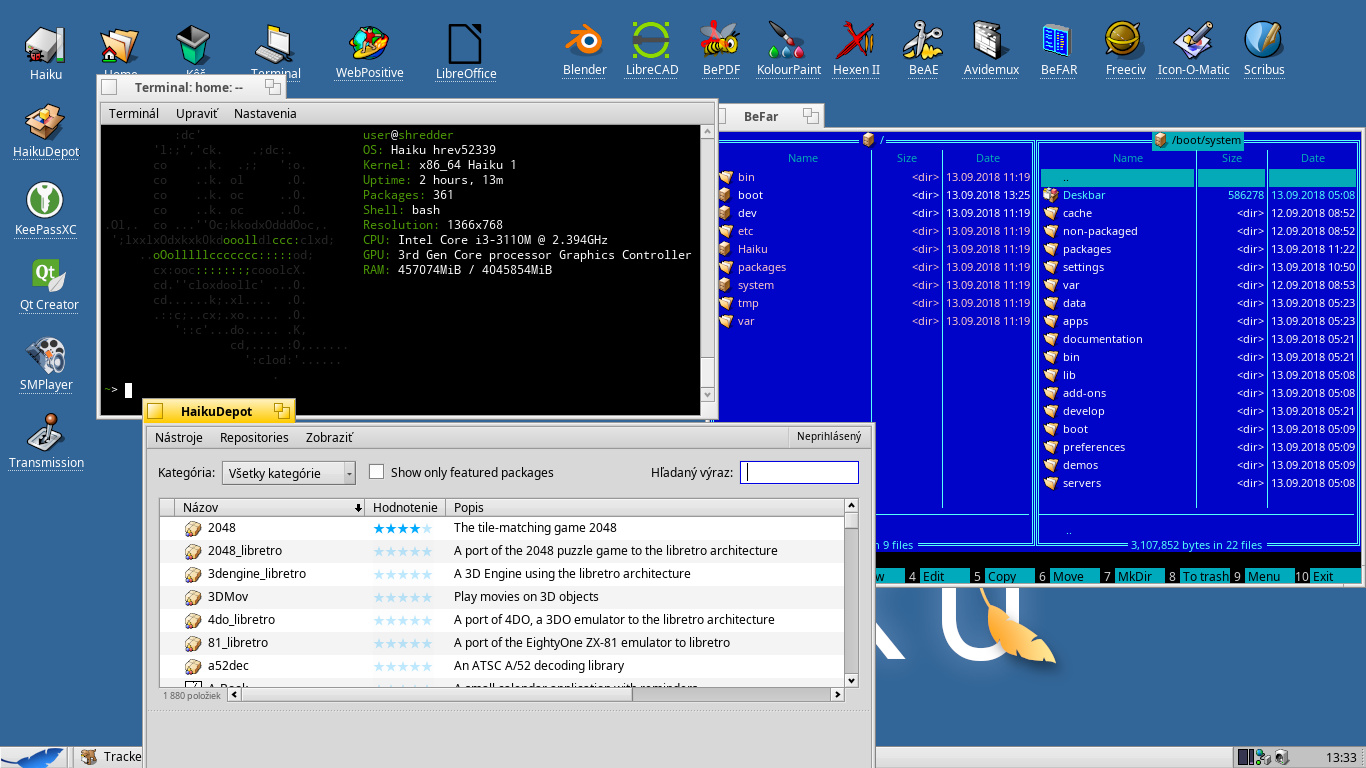Select 81_libretro package row
This screenshot has width=1366, height=768.
(502, 643)
